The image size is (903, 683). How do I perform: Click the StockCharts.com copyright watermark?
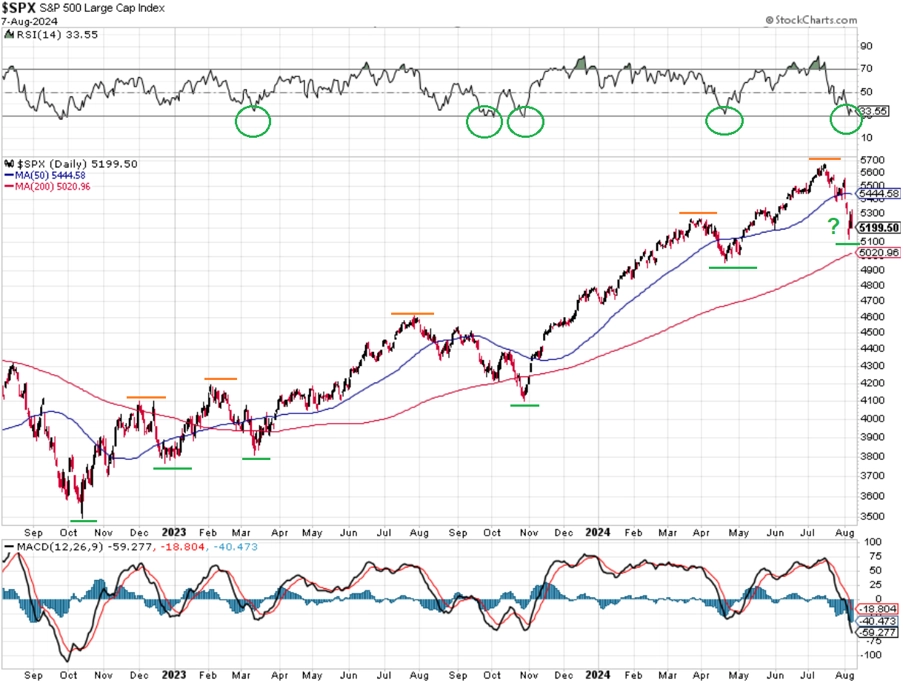coord(811,20)
